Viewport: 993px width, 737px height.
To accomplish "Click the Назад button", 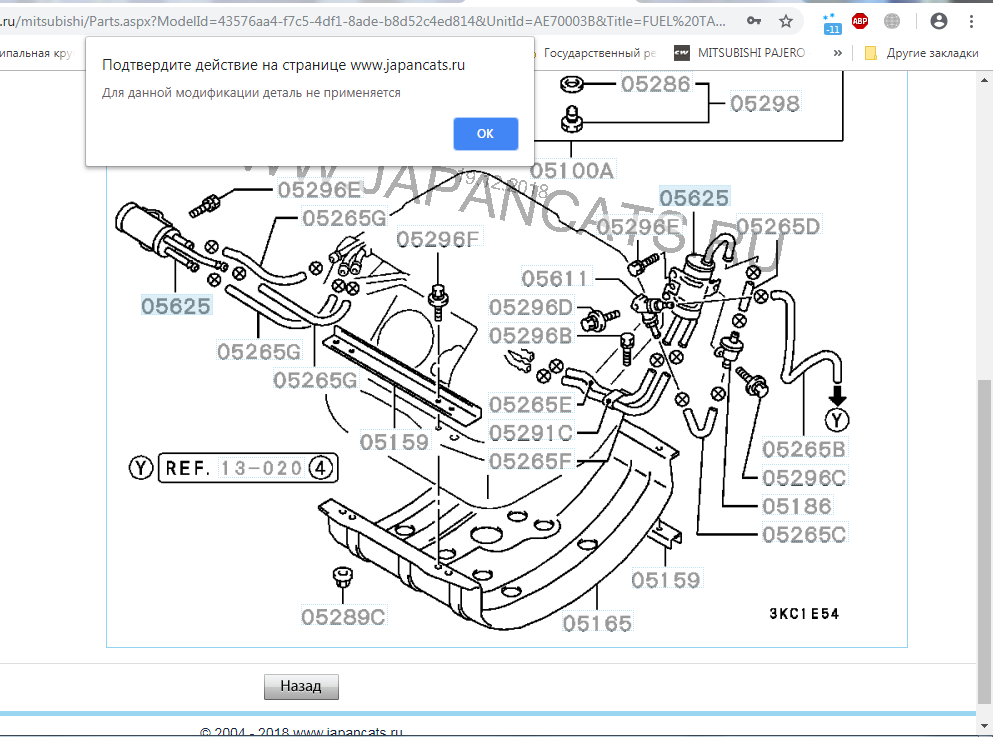I will coord(301,686).
